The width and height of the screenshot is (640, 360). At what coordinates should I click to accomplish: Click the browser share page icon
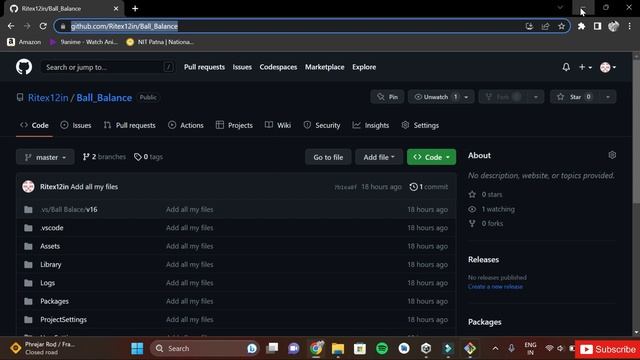point(545,26)
